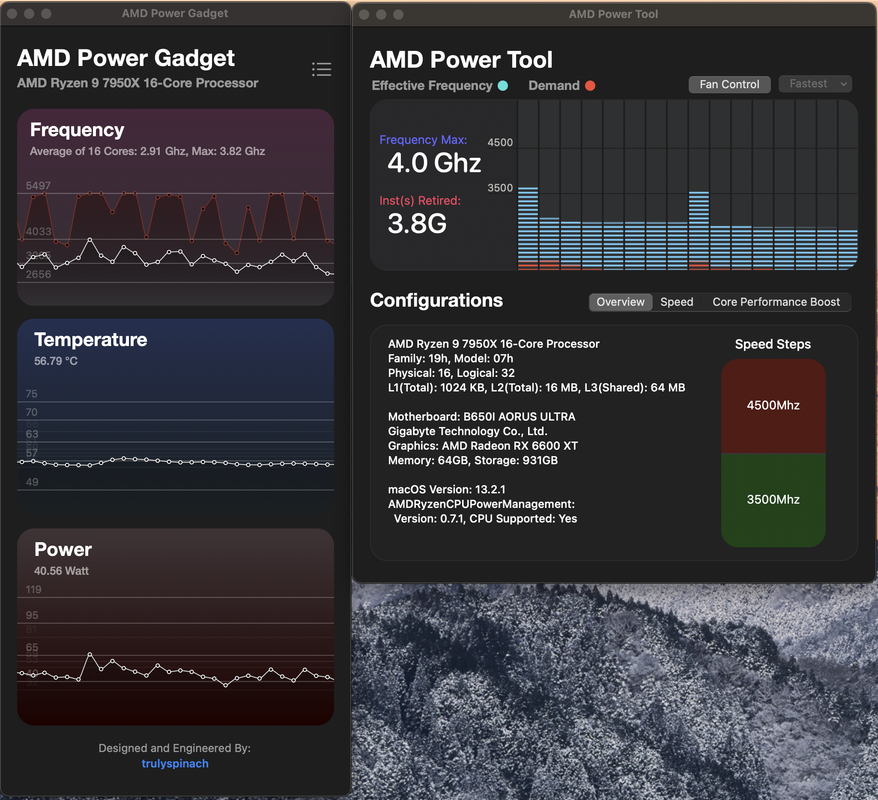Click the Temperature graph card
Screen dimensions: 878x800
click(175, 416)
